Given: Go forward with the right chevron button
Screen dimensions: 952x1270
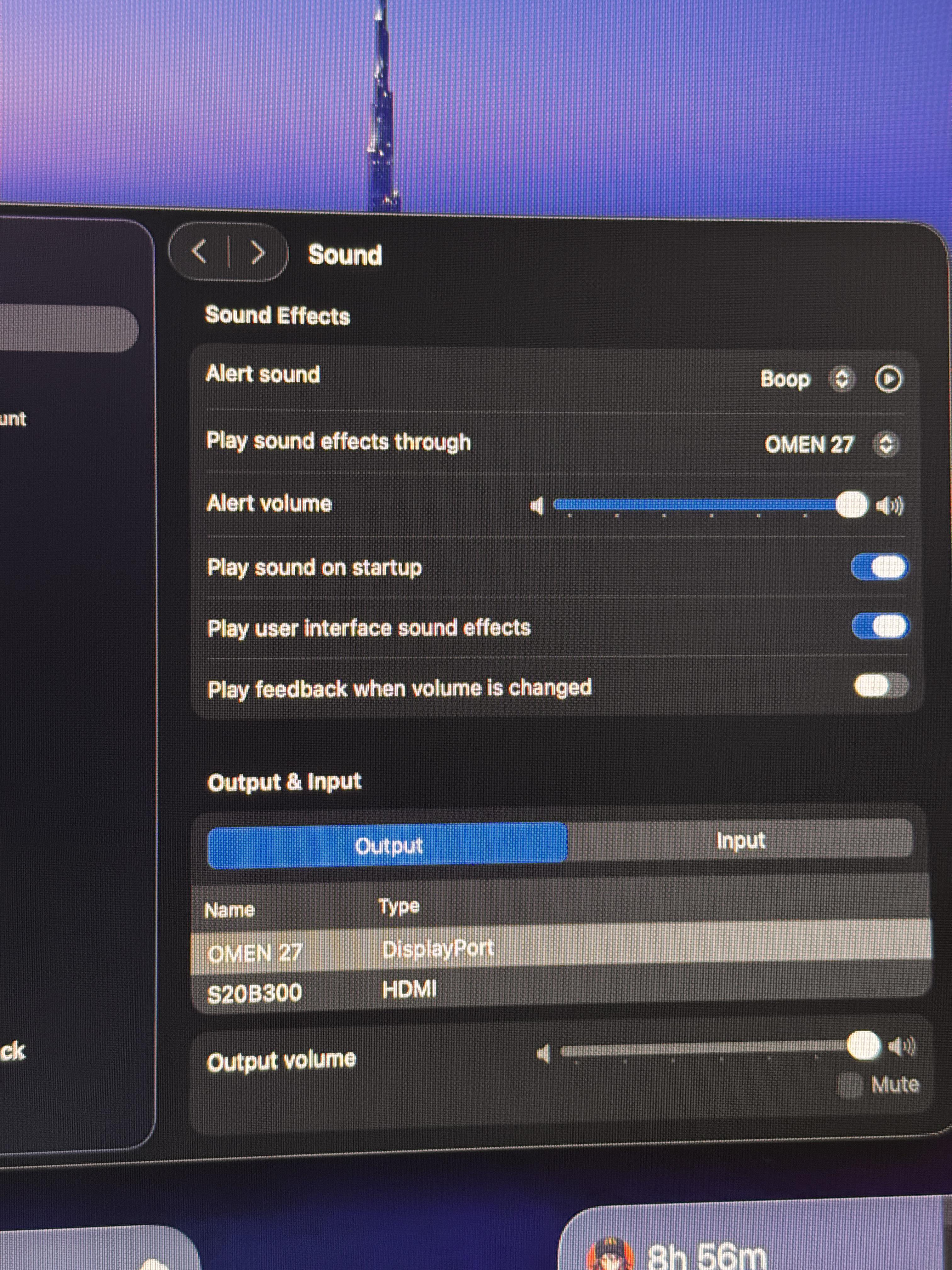Looking at the screenshot, I should (258, 253).
